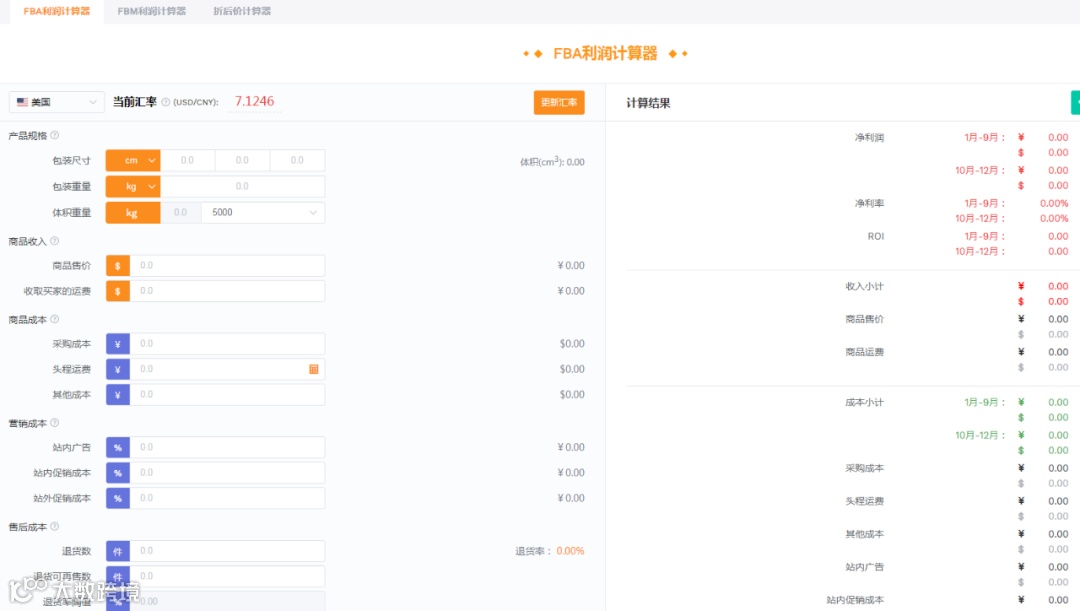The image size is (1080, 611).
Task: Click help icon beside 营销成本
Action: coord(54,423)
